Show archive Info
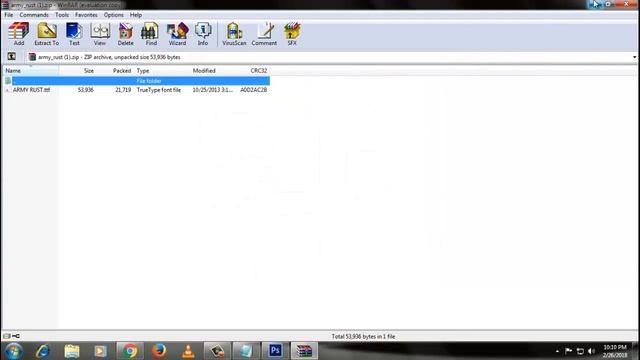640x360 pixels. pyautogui.click(x=203, y=34)
